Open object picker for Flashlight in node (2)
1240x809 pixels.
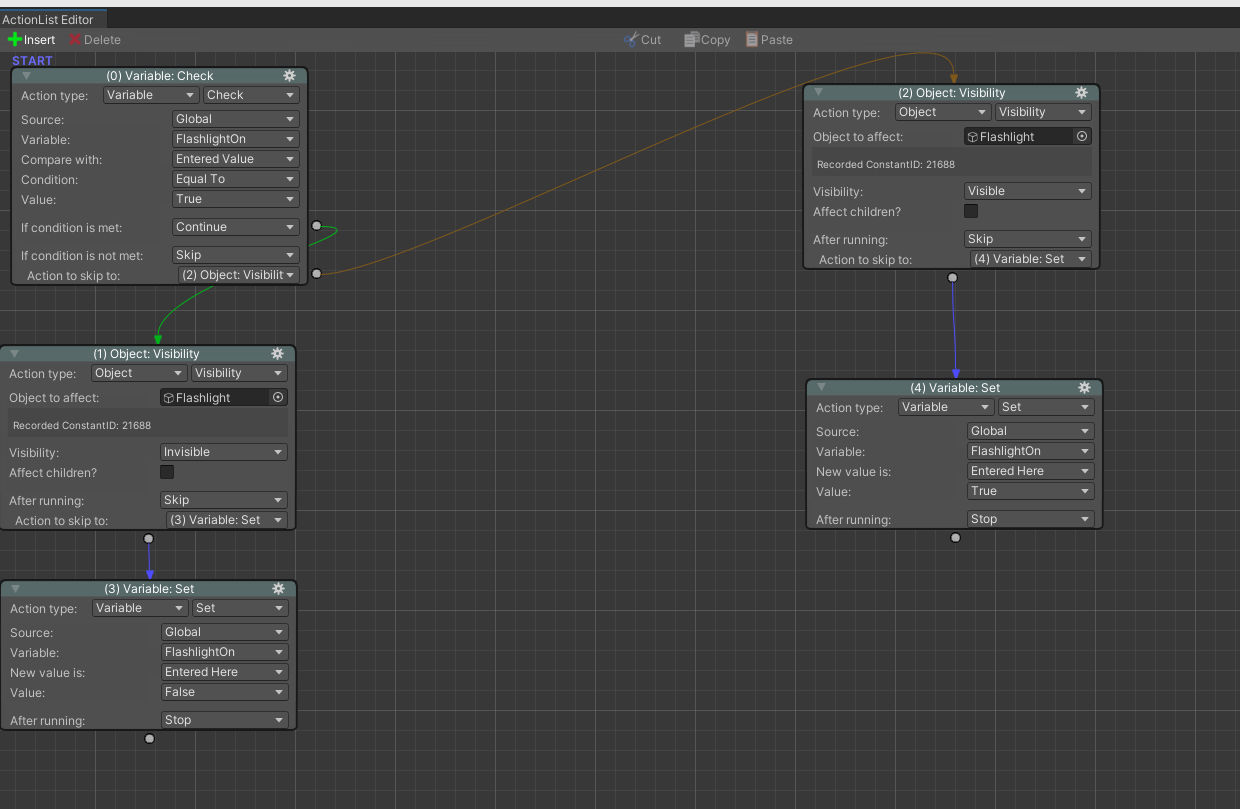point(1082,137)
